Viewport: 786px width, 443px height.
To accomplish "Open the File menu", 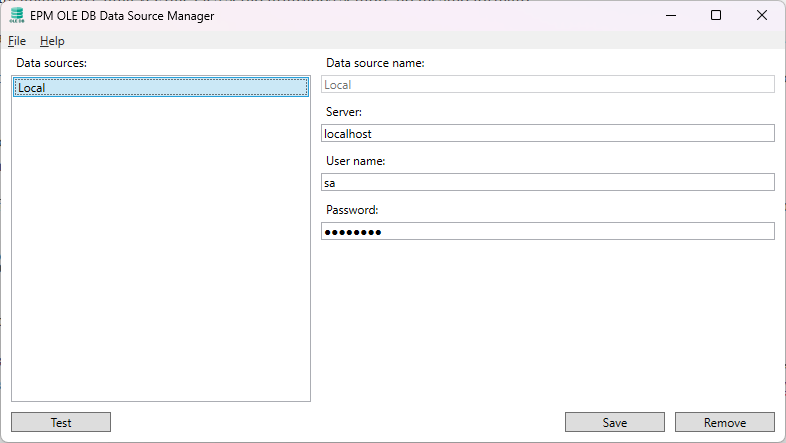I will (17, 41).
